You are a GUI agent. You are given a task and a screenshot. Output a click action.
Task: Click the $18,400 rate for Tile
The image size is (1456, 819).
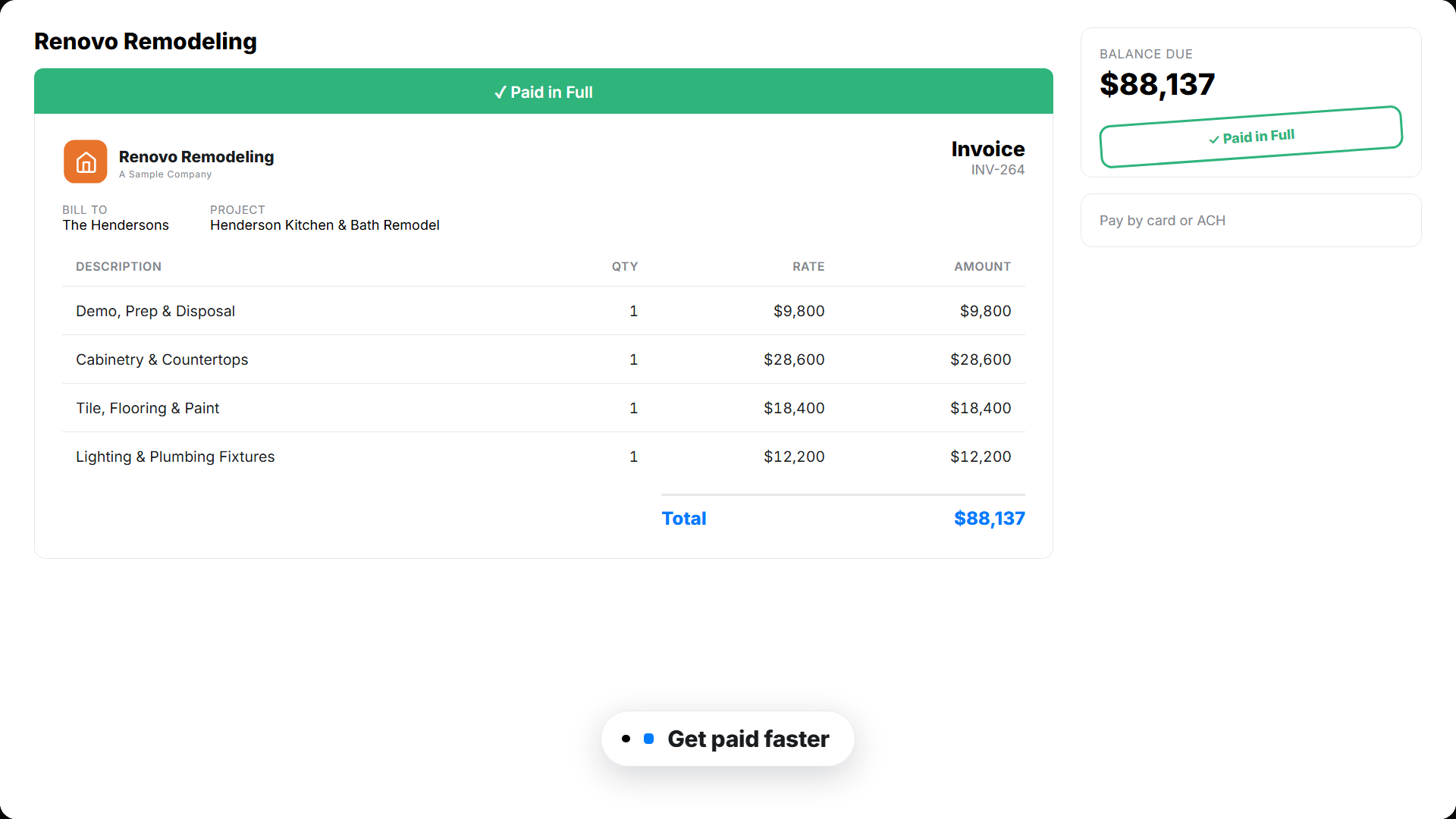click(x=794, y=408)
